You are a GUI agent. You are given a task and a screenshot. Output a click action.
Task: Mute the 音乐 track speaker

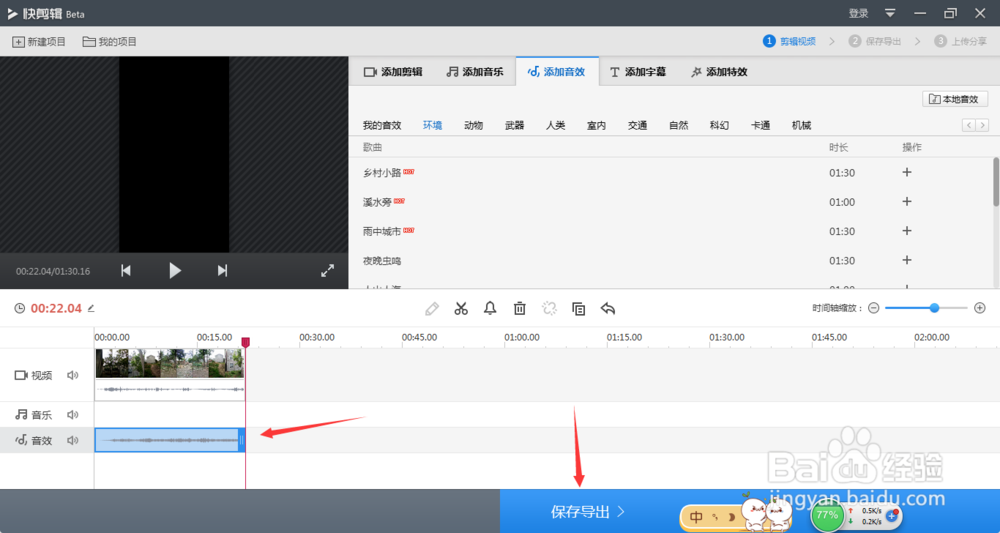pos(73,415)
